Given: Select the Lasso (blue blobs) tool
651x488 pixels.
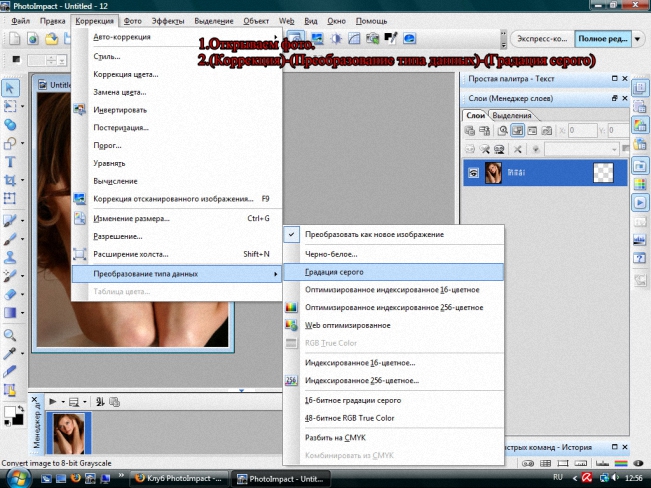Looking at the screenshot, I should [x=10, y=125].
